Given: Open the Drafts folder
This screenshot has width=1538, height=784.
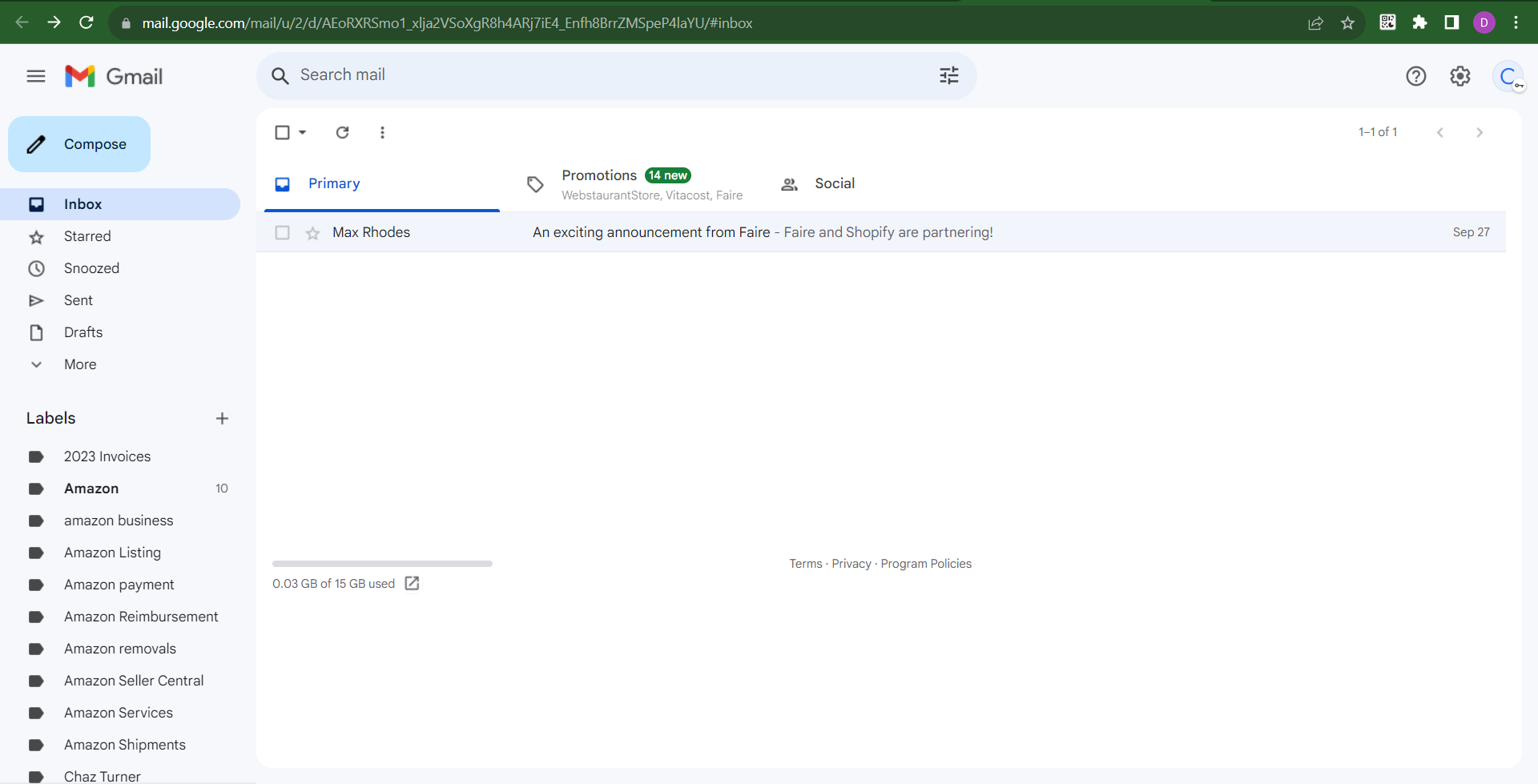Looking at the screenshot, I should pos(120,332).
